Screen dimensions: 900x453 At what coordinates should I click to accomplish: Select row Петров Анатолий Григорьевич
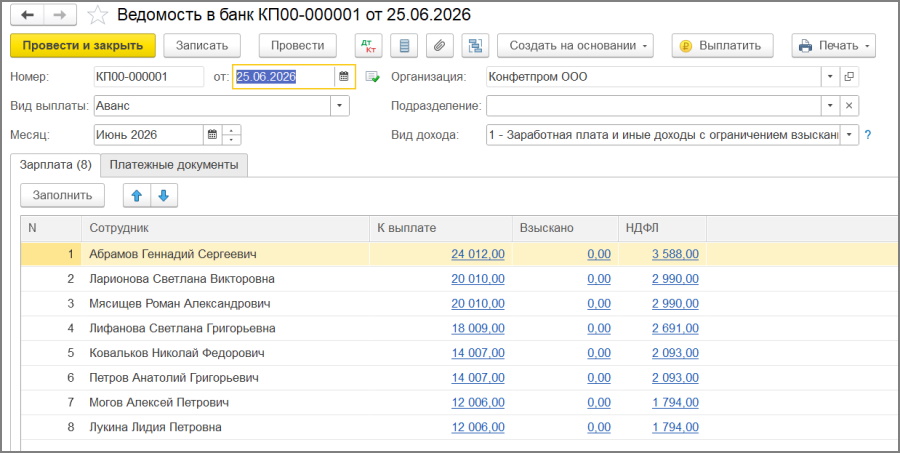pos(459,378)
